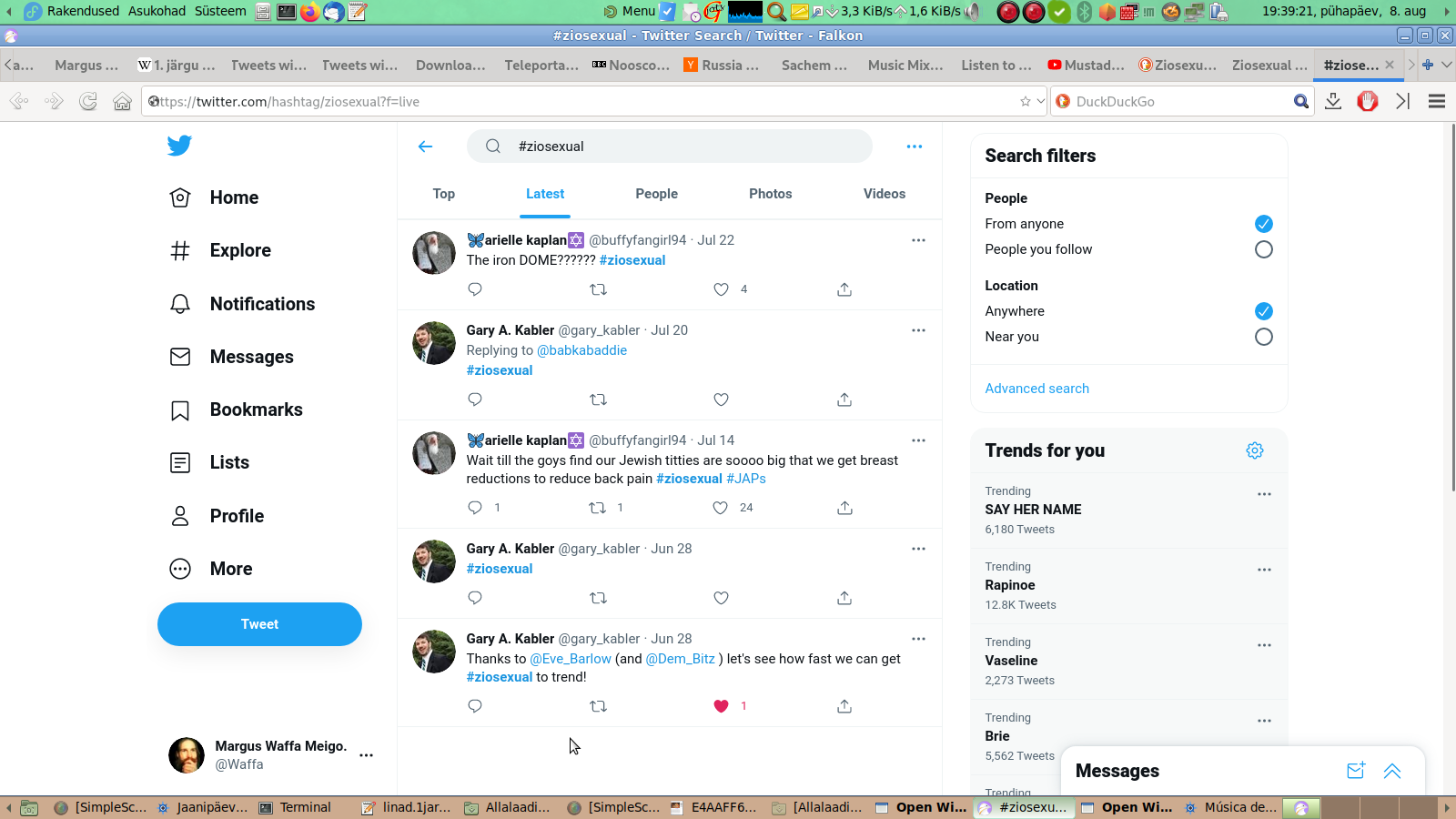This screenshot has width=1456, height=819.
Task: Open account menu for Margus Waffa Meigo
Action: (367, 755)
